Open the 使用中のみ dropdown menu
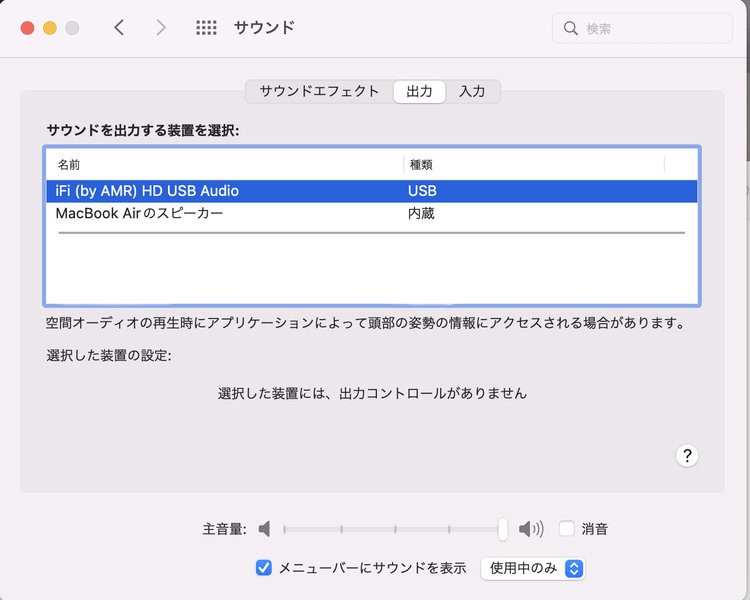 [532, 568]
